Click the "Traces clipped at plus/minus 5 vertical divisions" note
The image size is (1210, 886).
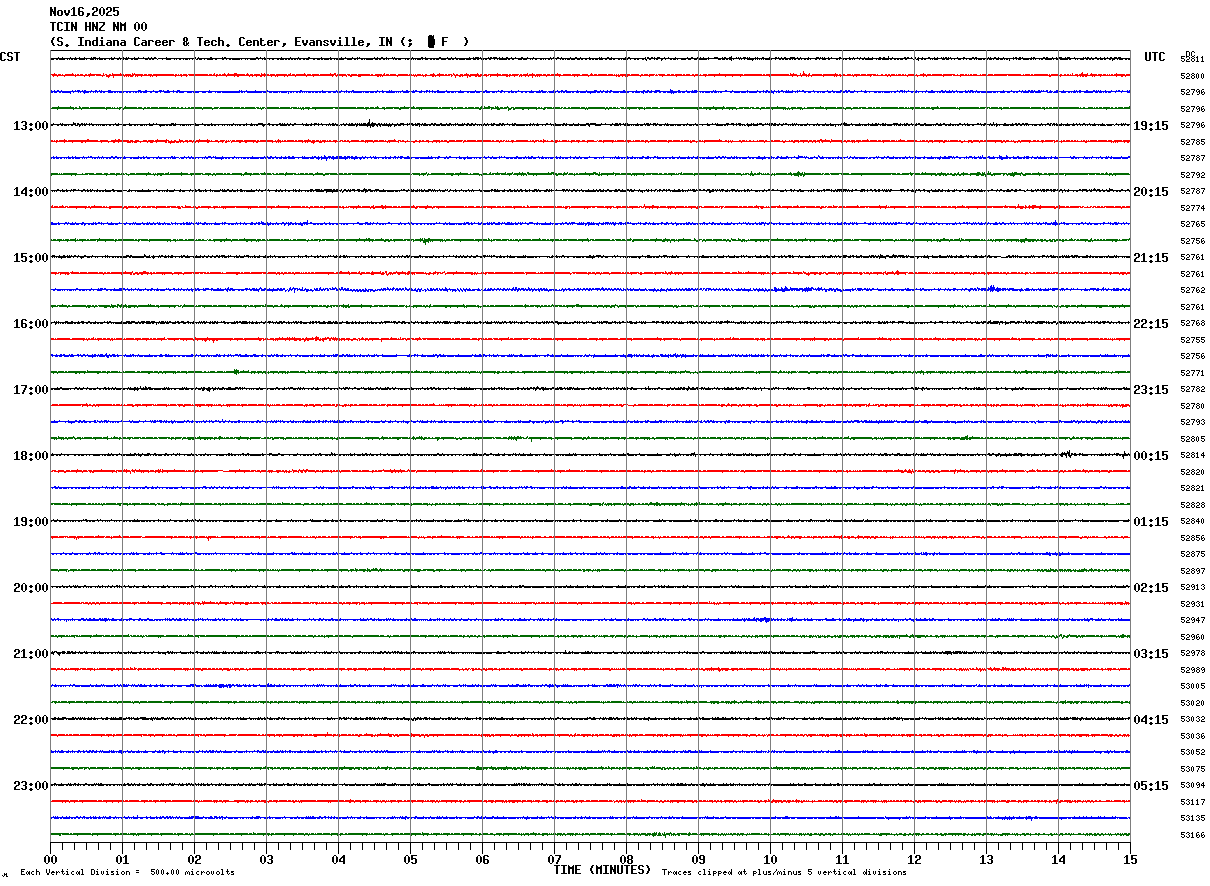click(784, 872)
